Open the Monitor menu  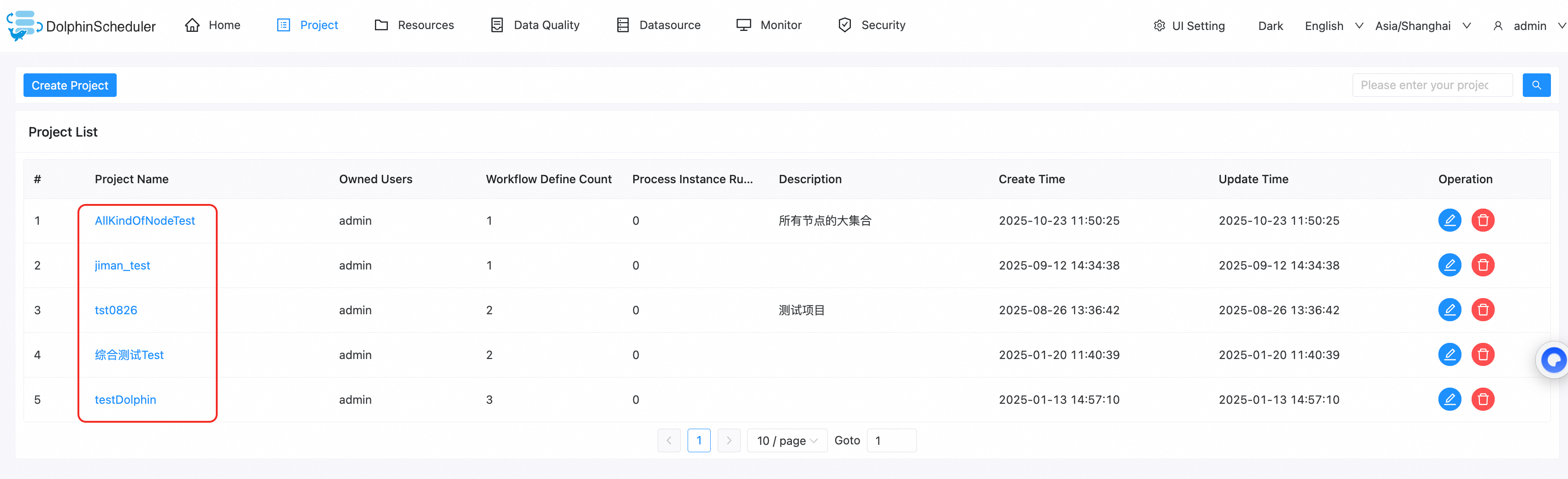coord(769,25)
